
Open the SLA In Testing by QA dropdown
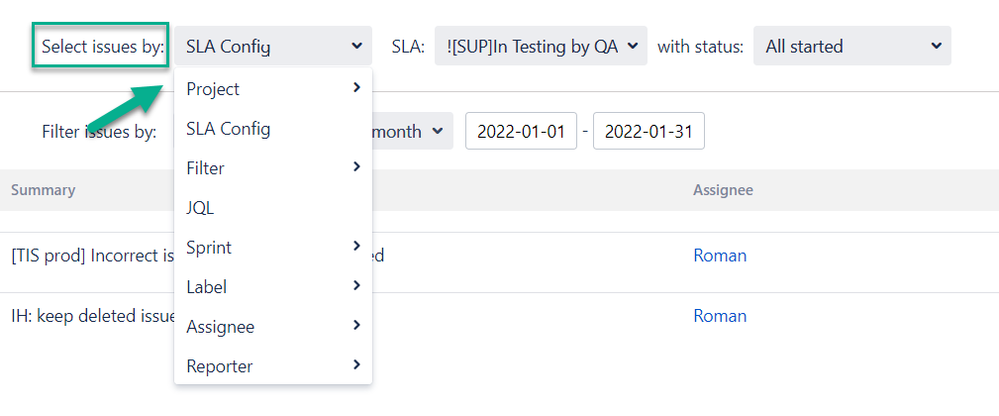[541, 46]
